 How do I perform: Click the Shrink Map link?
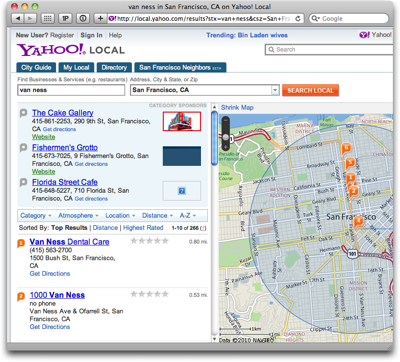[237, 107]
